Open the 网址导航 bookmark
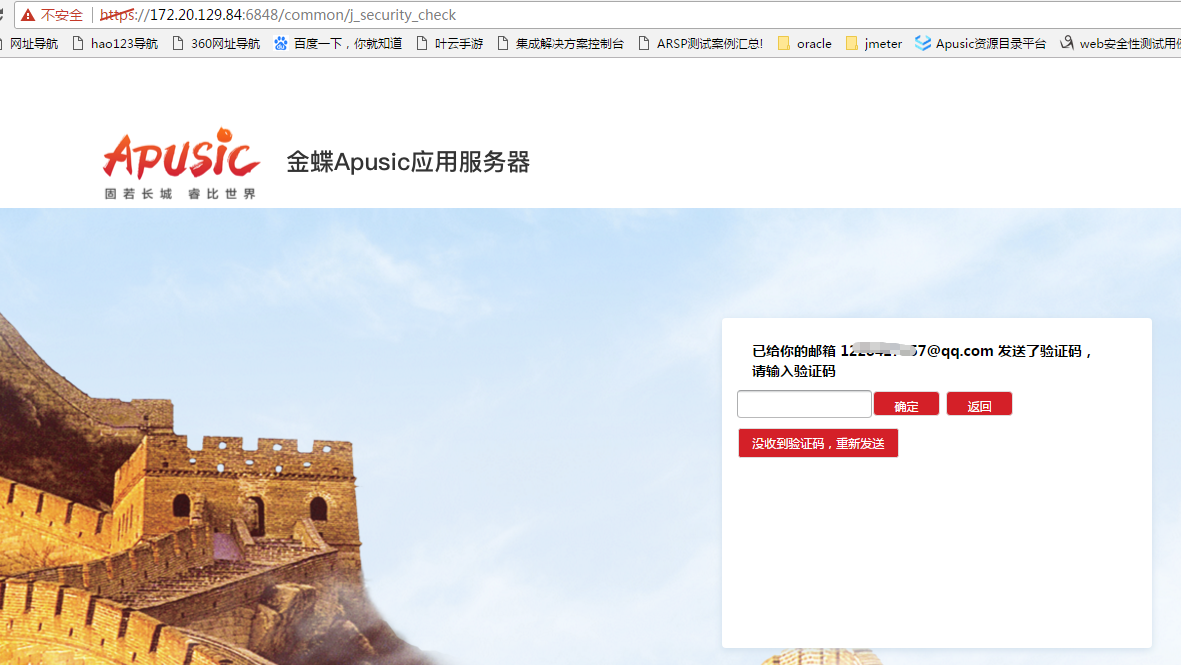 [x=33, y=44]
